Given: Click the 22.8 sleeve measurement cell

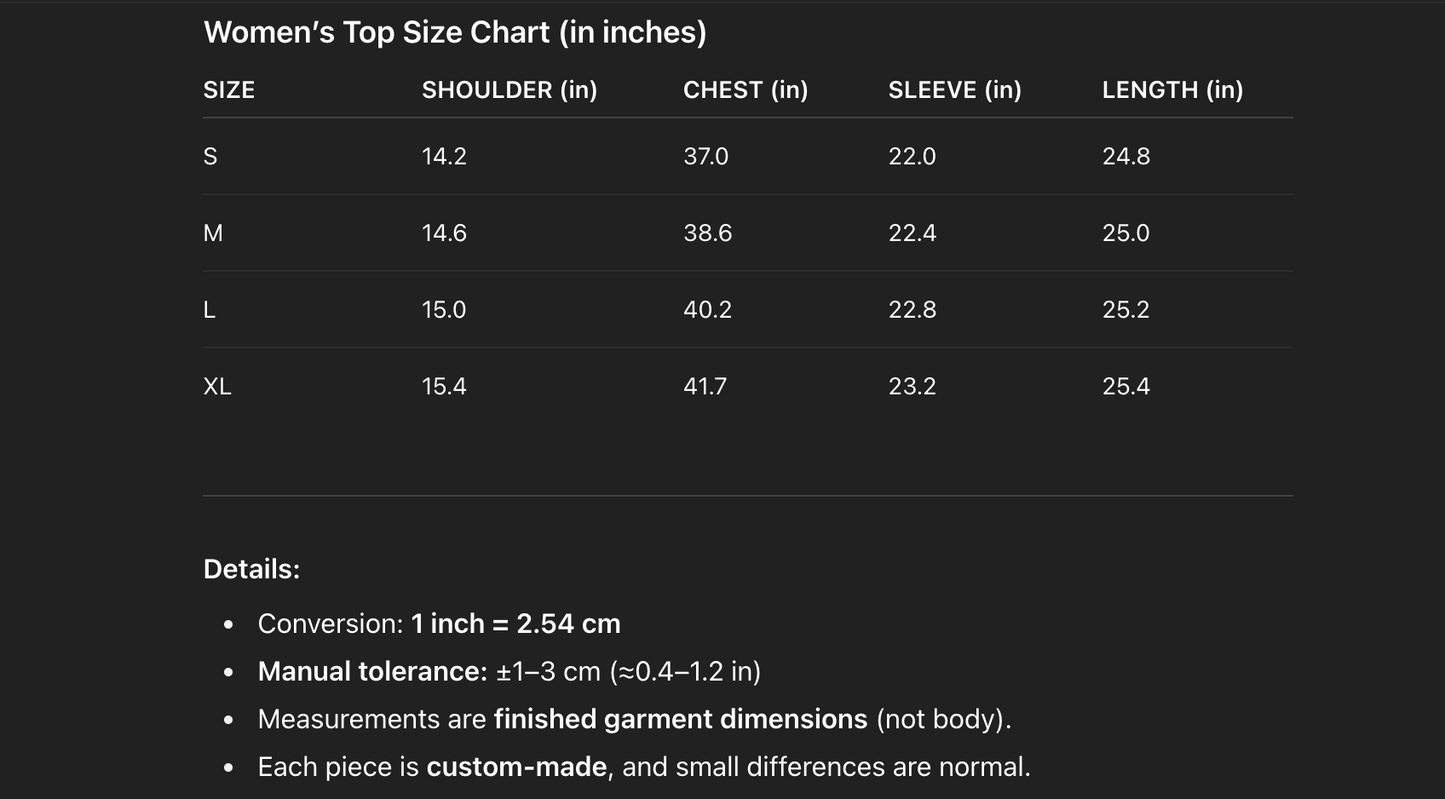Looking at the screenshot, I should pos(912,310).
